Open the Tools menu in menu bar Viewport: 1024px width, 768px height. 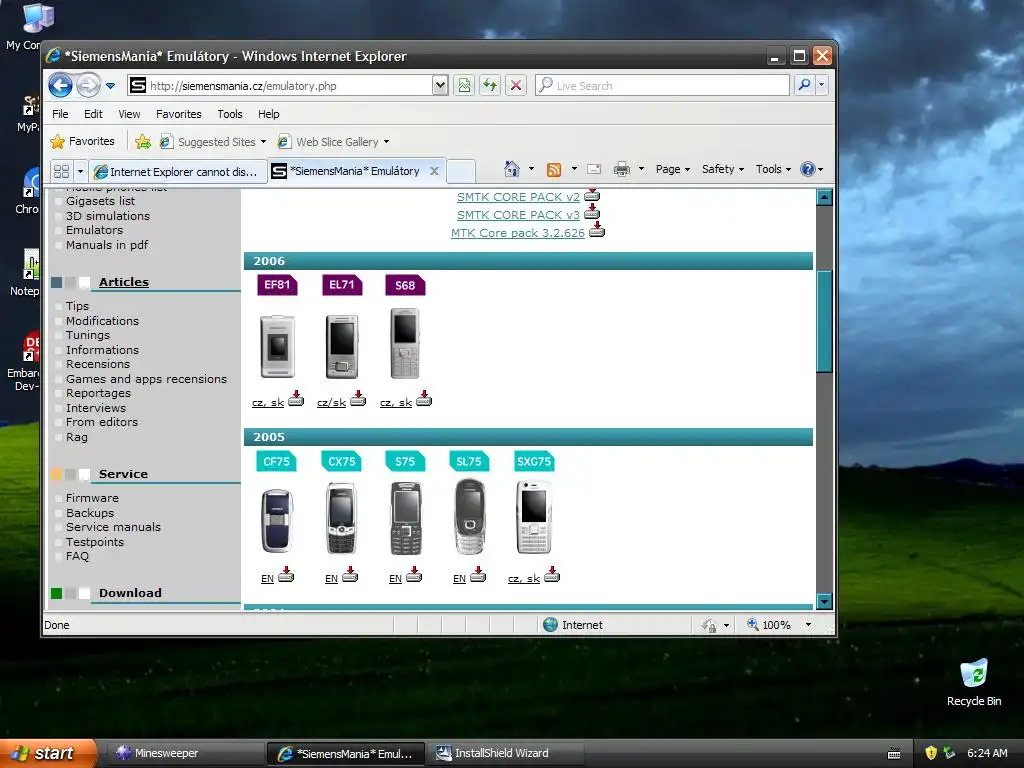pyautogui.click(x=230, y=114)
